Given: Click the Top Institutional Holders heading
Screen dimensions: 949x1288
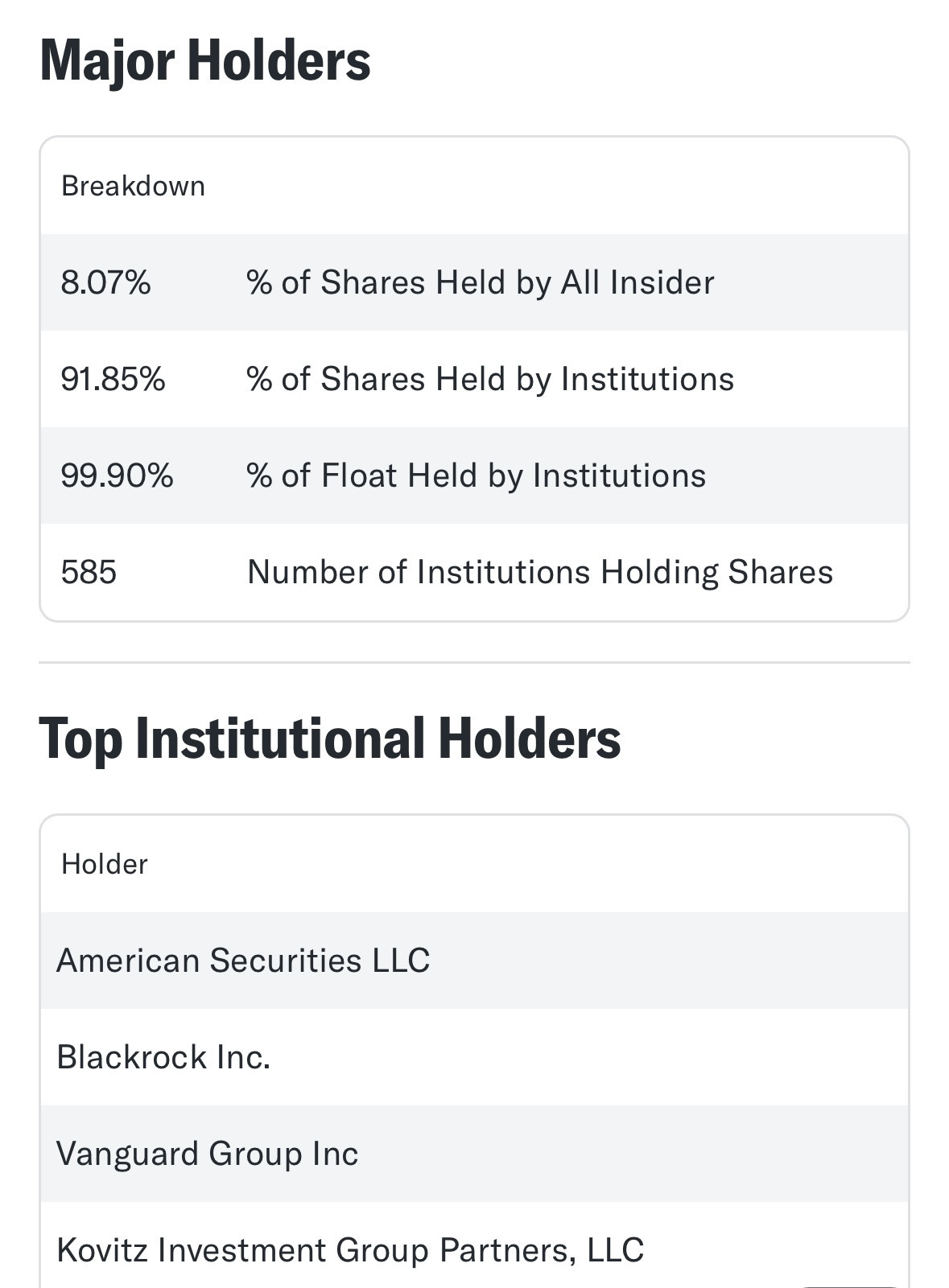Looking at the screenshot, I should pos(330,739).
